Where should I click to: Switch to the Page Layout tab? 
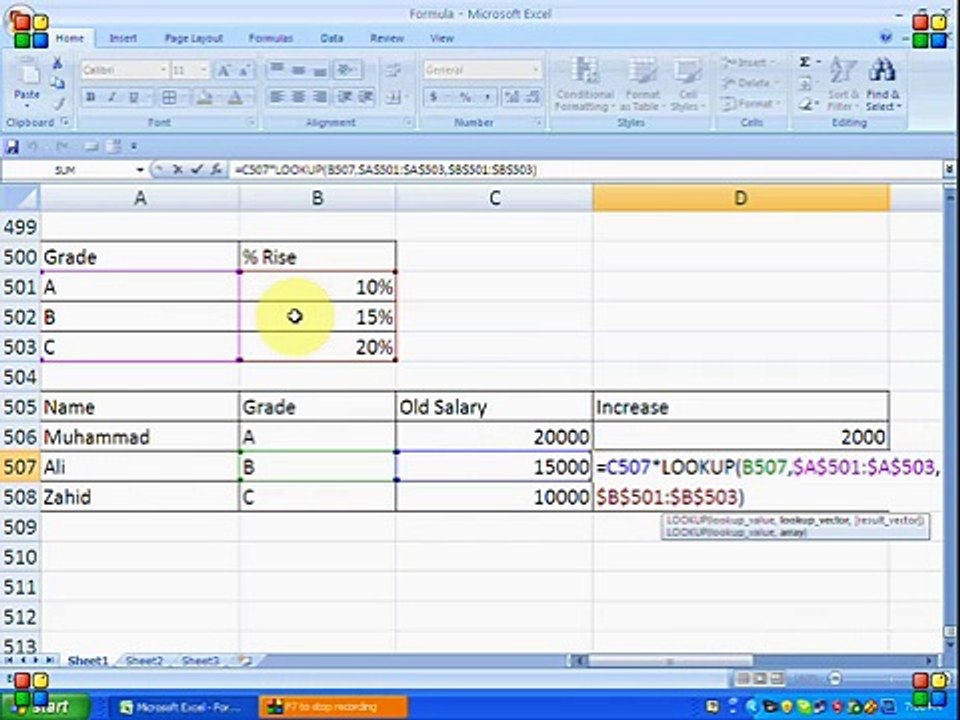pos(193,38)
